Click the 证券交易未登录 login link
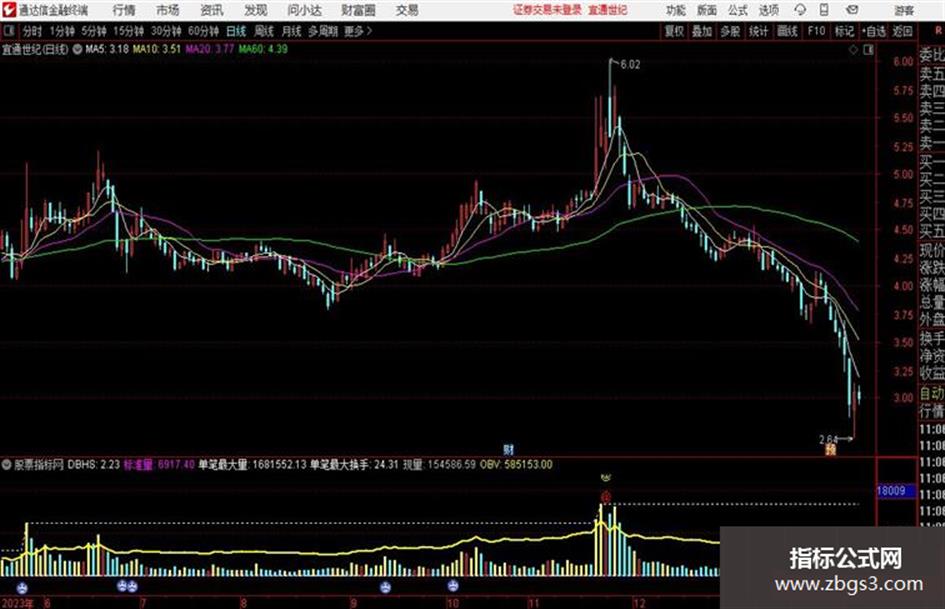 coord(547,10)
